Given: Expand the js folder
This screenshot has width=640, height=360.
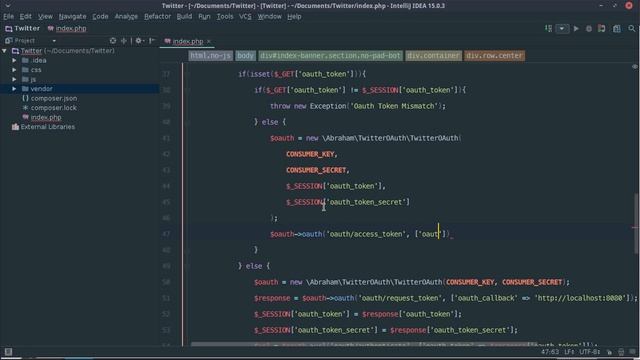Looking at the screenshot, I should click(x=14, y=79).
